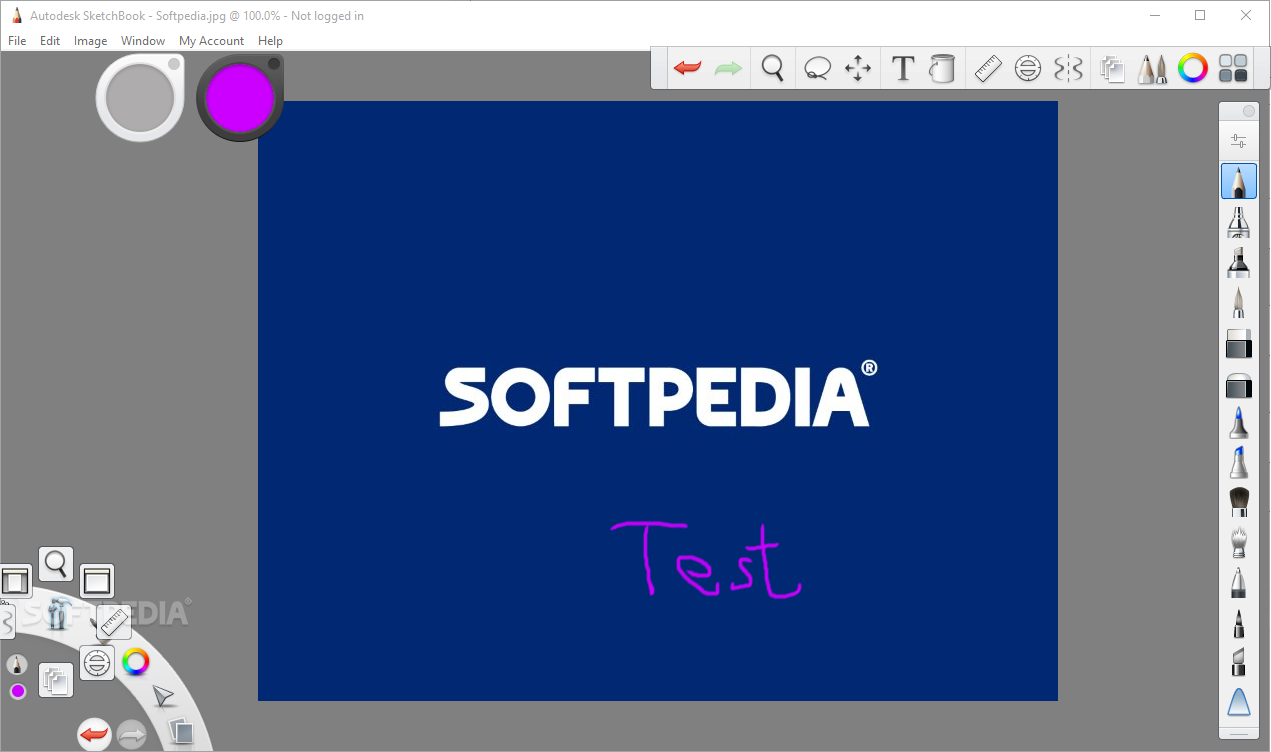The image size is (1271, 752).
Task: Open the gray brush size puck
Action: coord(140,97)
